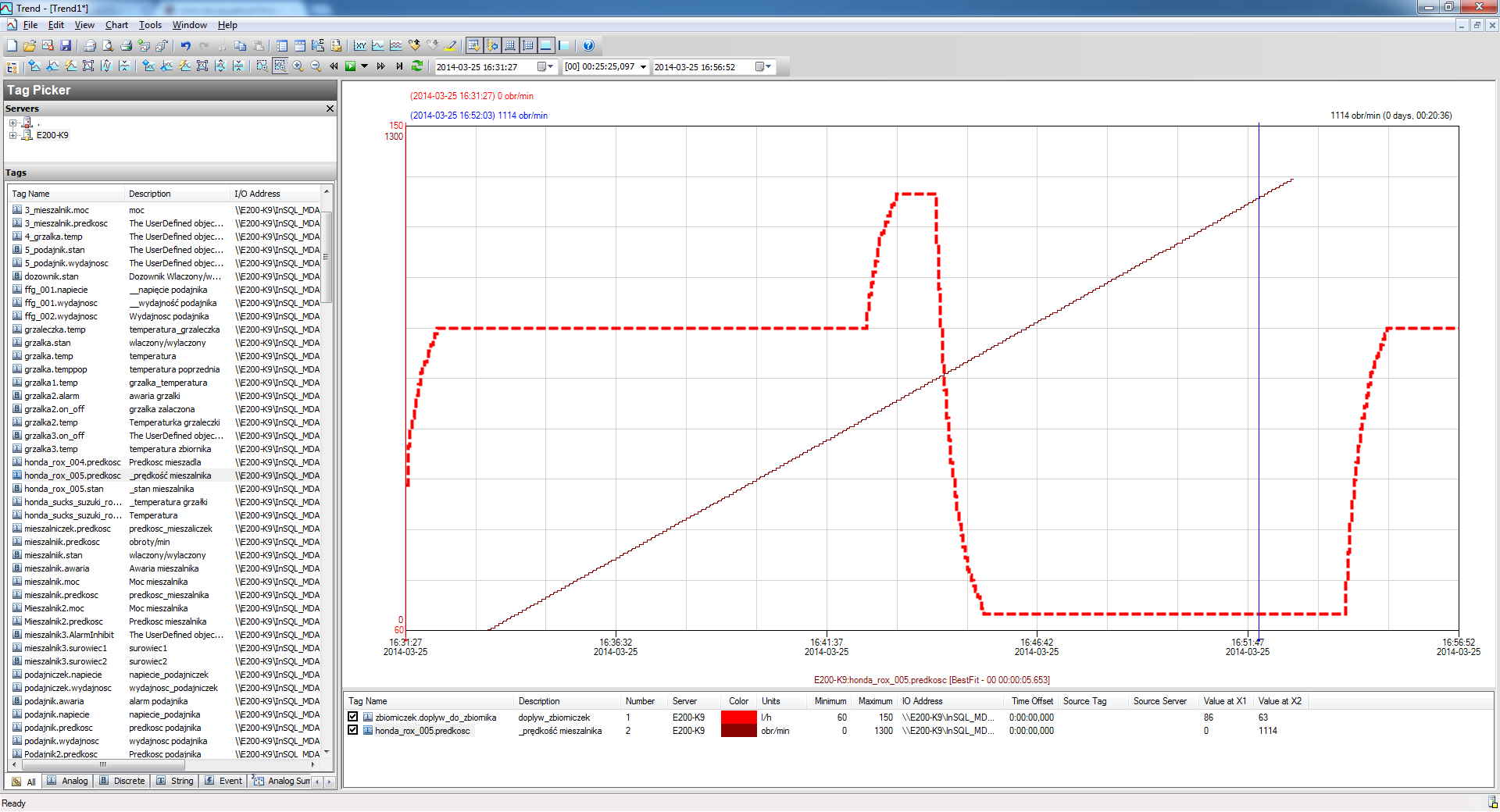Image resolution: width=1500 pixels, height=812 pixels.
Task: Sort tags by Description column header
Action: click(178, 194)
